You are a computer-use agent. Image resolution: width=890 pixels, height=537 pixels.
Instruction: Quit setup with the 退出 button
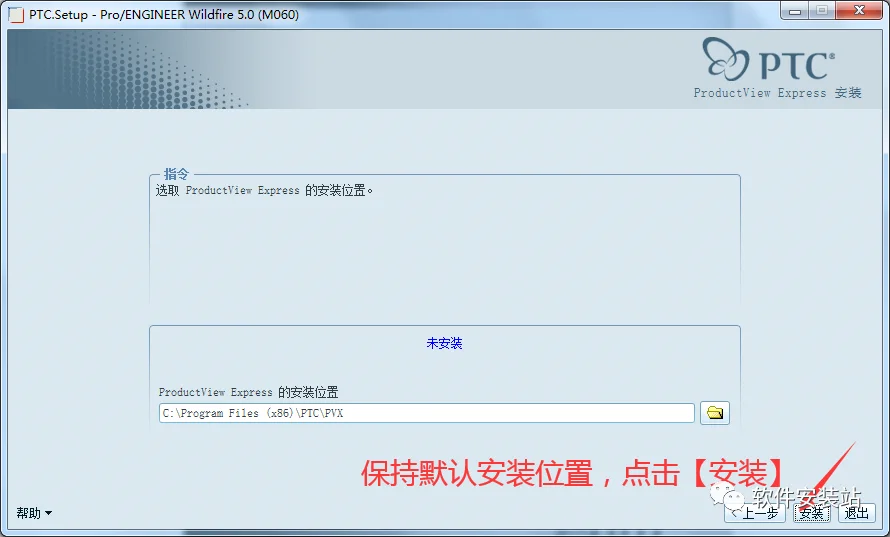tap(857, 513)
